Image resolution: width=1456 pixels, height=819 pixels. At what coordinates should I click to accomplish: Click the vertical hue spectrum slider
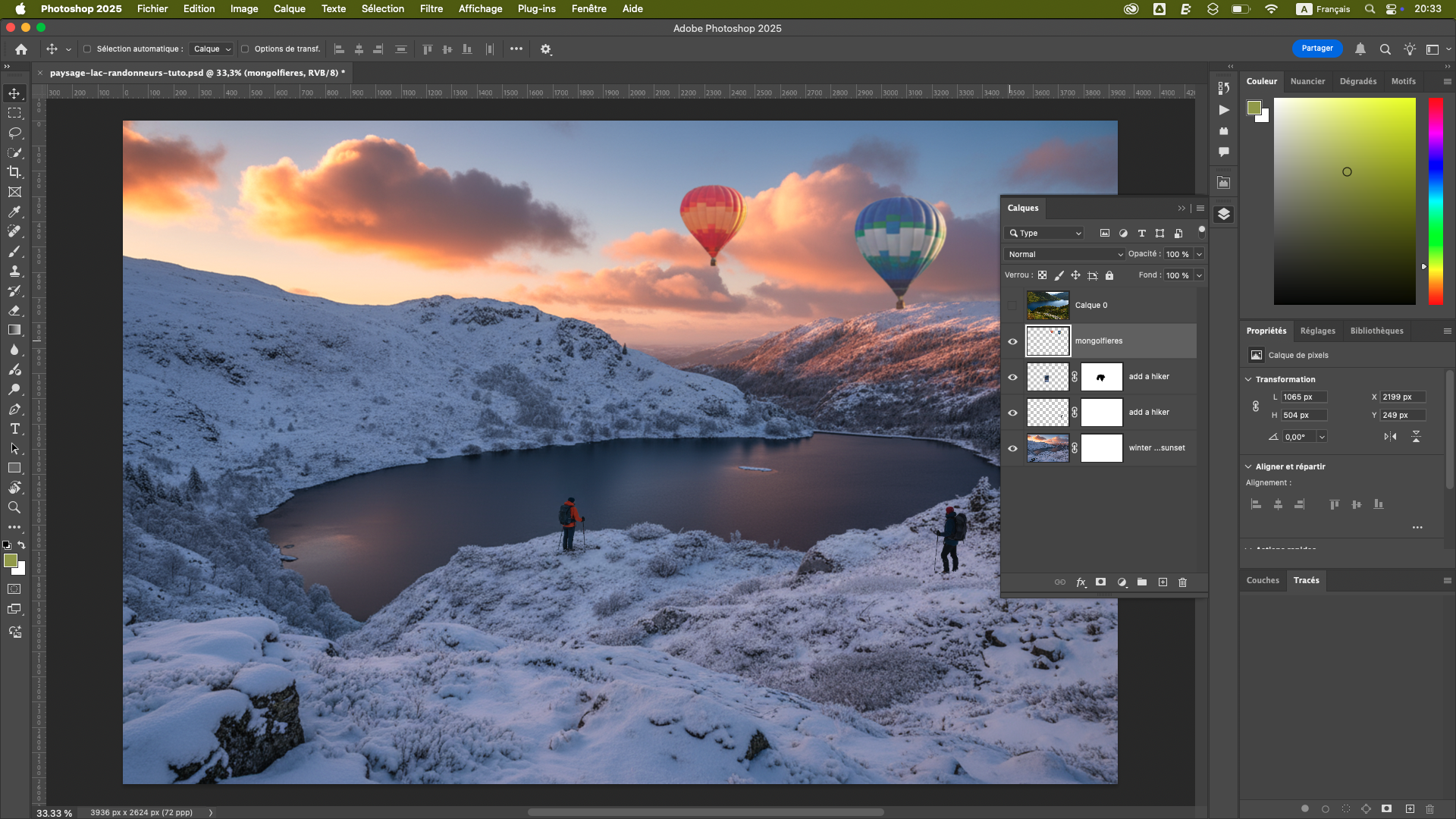pyautogui.click(x=1436, y=201)
